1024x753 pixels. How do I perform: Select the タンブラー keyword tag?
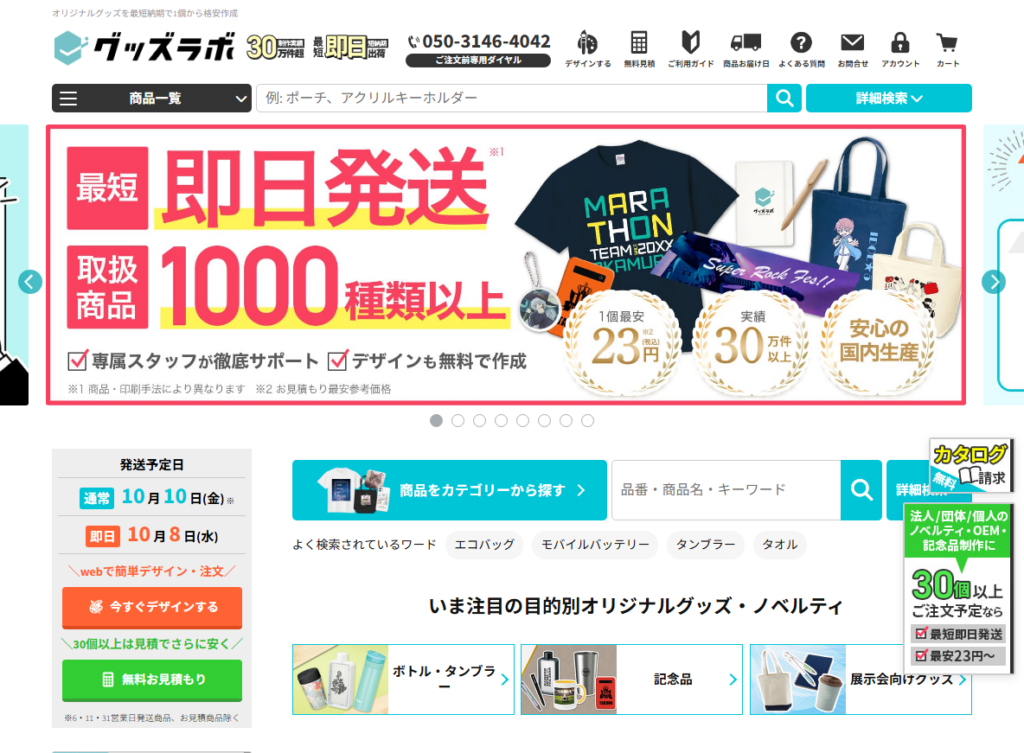(x=705, y=545)
